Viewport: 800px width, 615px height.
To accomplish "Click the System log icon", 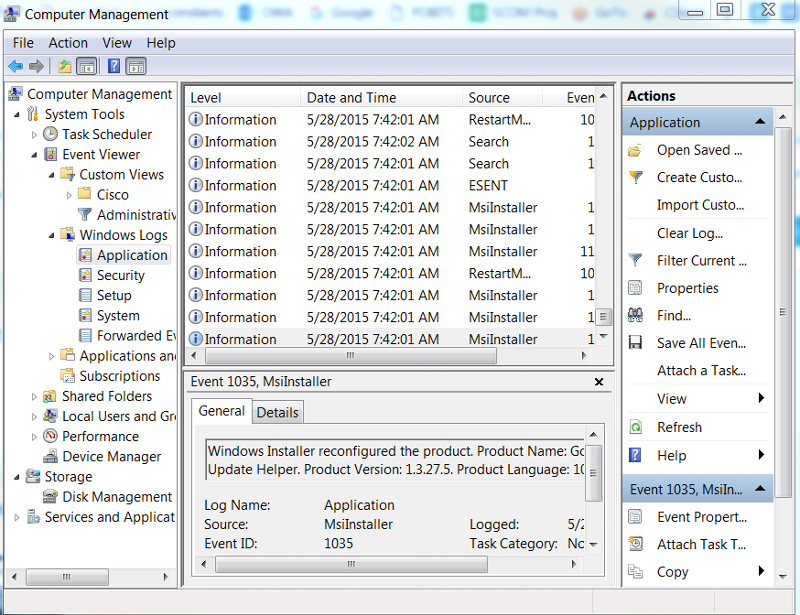I will 85,315.
